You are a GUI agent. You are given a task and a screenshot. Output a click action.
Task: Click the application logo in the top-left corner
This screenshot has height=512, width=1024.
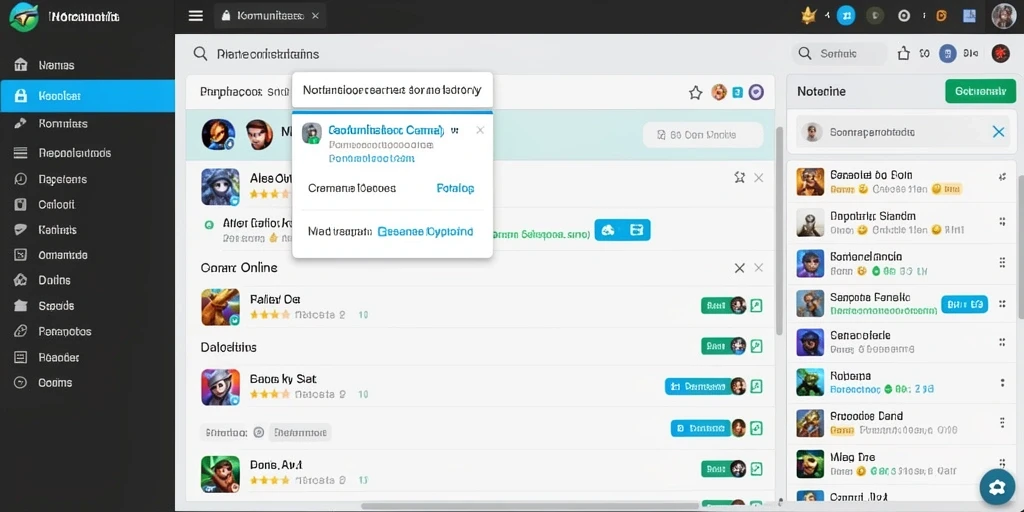tap(24, 16)
